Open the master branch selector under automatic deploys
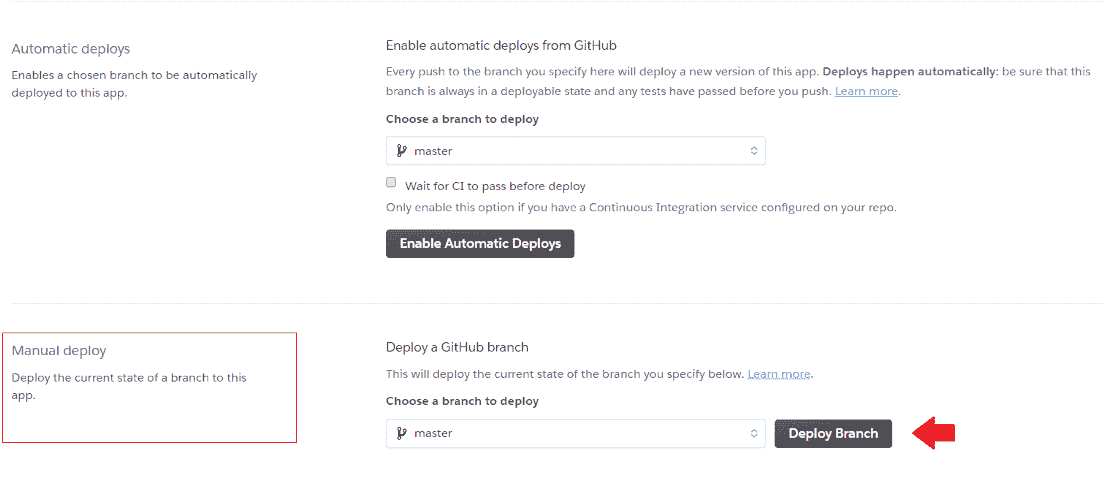 (575, 151)
